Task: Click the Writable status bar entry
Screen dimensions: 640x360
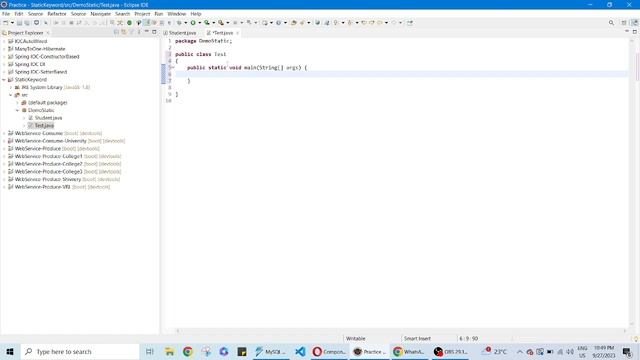Action: pyautogui.click(x=356, y=338)
